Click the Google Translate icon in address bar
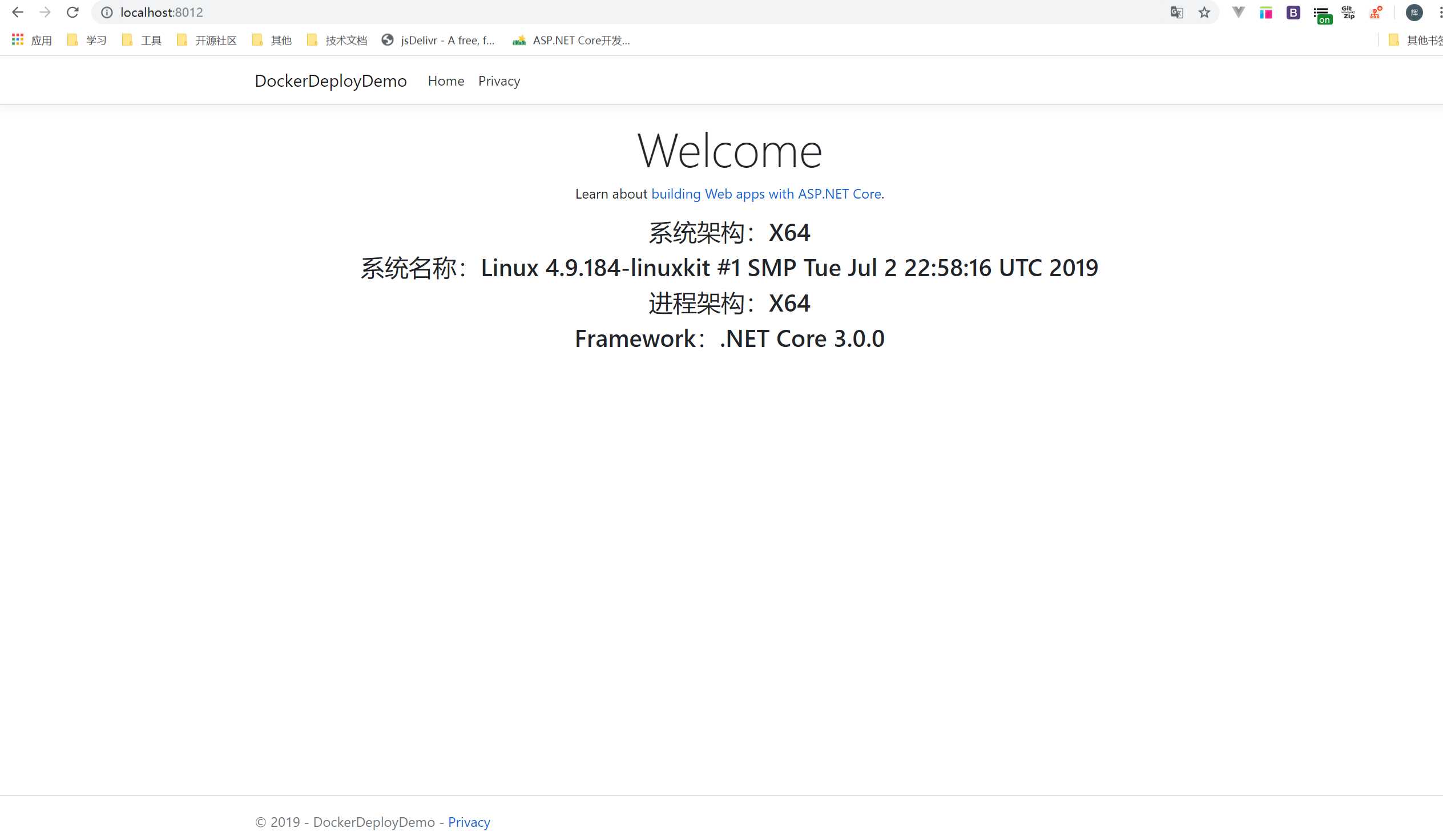Viewport: 1443px width, 840px height. tap(1176, 13)
